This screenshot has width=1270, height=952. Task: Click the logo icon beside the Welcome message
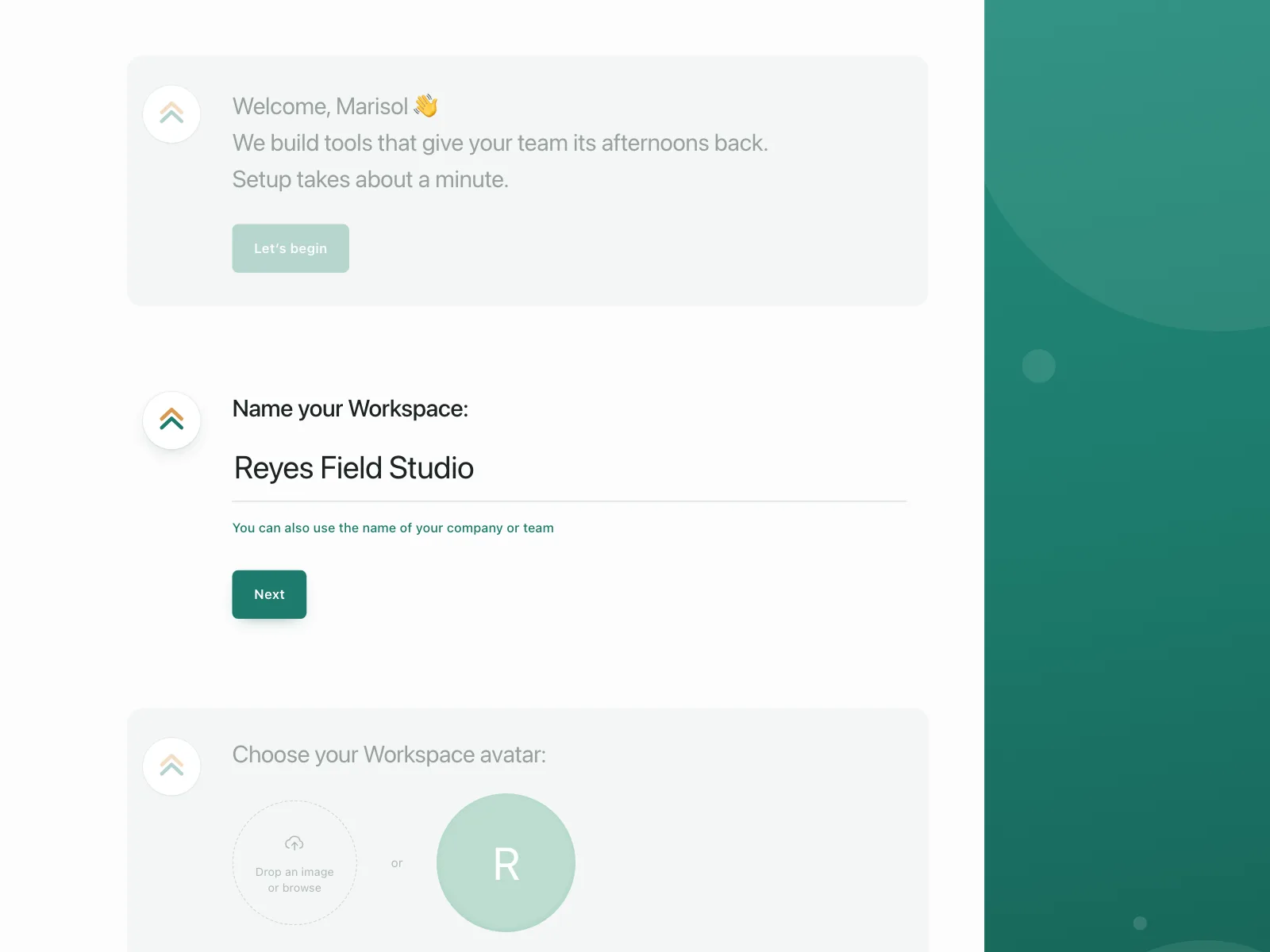tap(171, 114)
